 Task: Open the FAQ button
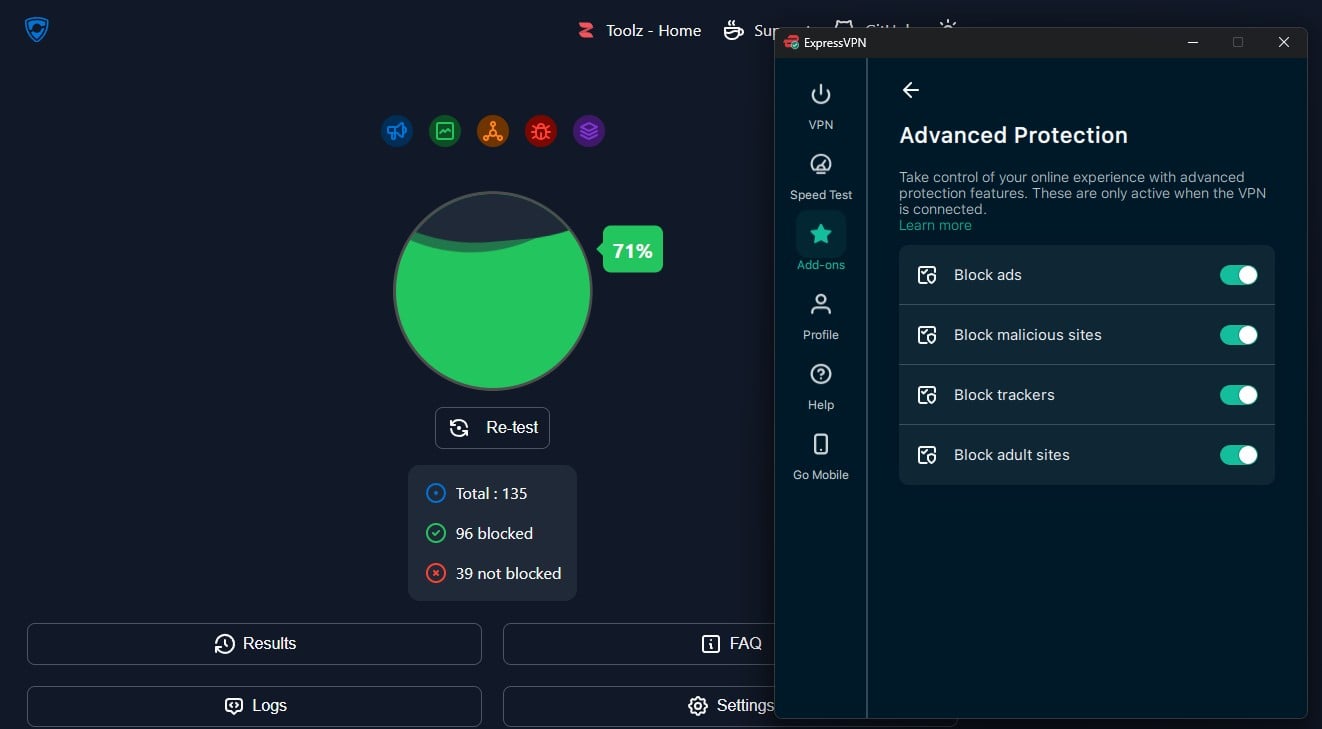[x=638, y=644]
